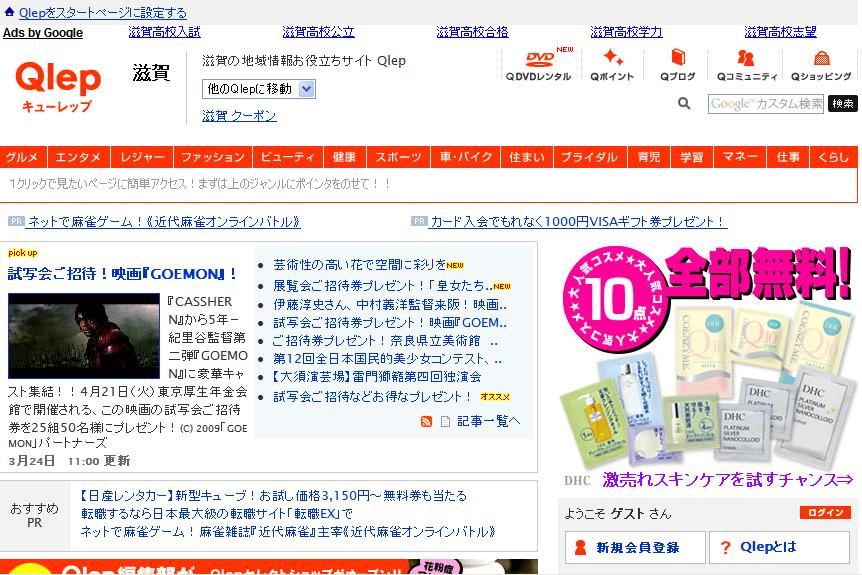Select the 住まい category tab

(x=527, y=157)
